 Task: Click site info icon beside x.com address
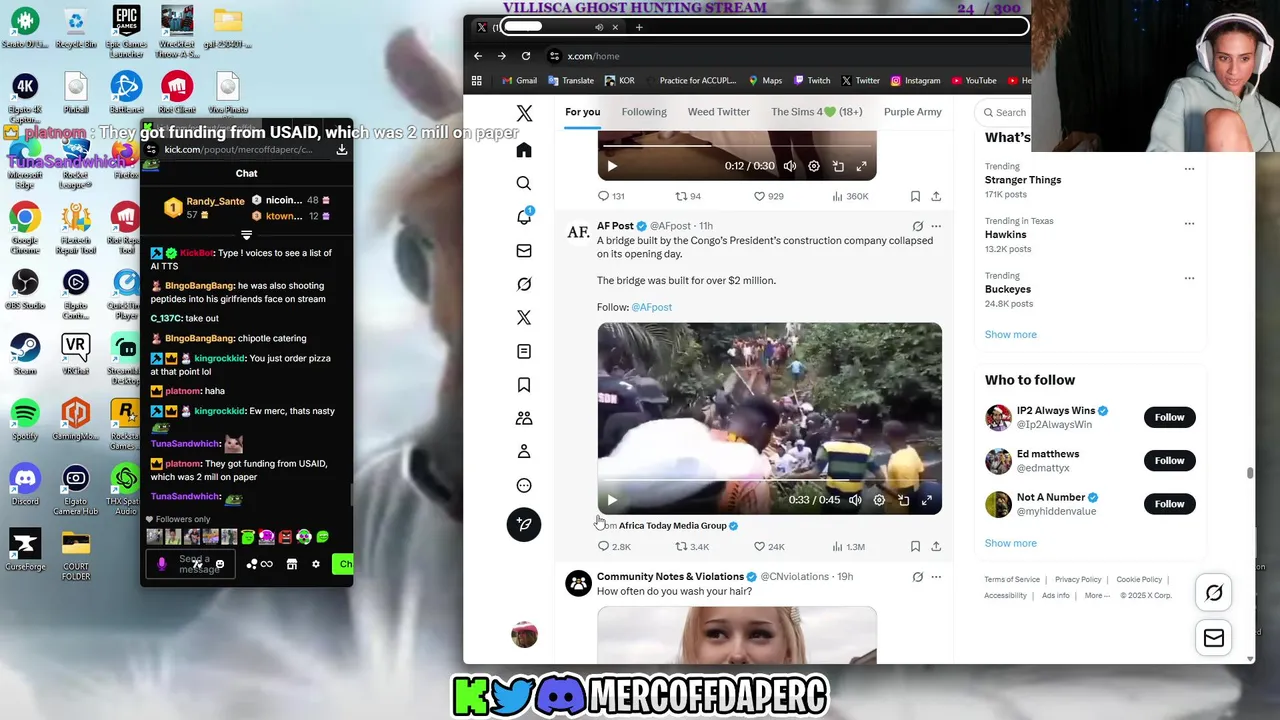coord(554,56)
